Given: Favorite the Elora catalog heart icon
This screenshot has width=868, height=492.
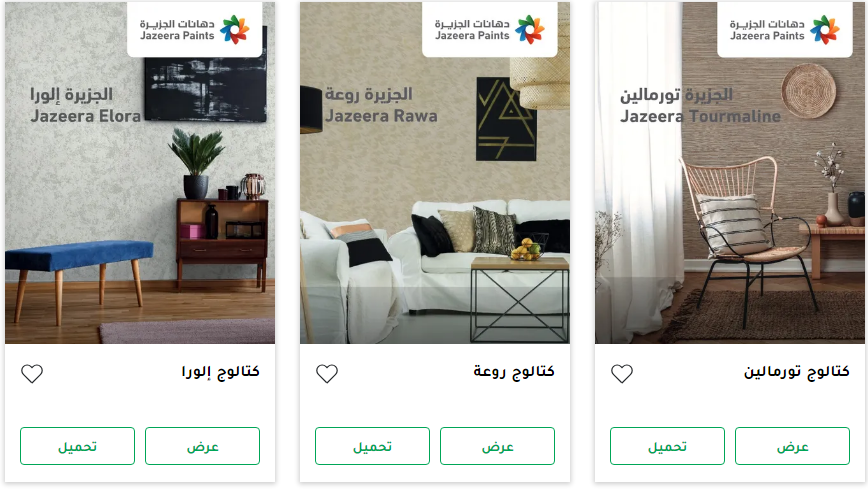Looking at the screenshot, I should pos(32,374).
